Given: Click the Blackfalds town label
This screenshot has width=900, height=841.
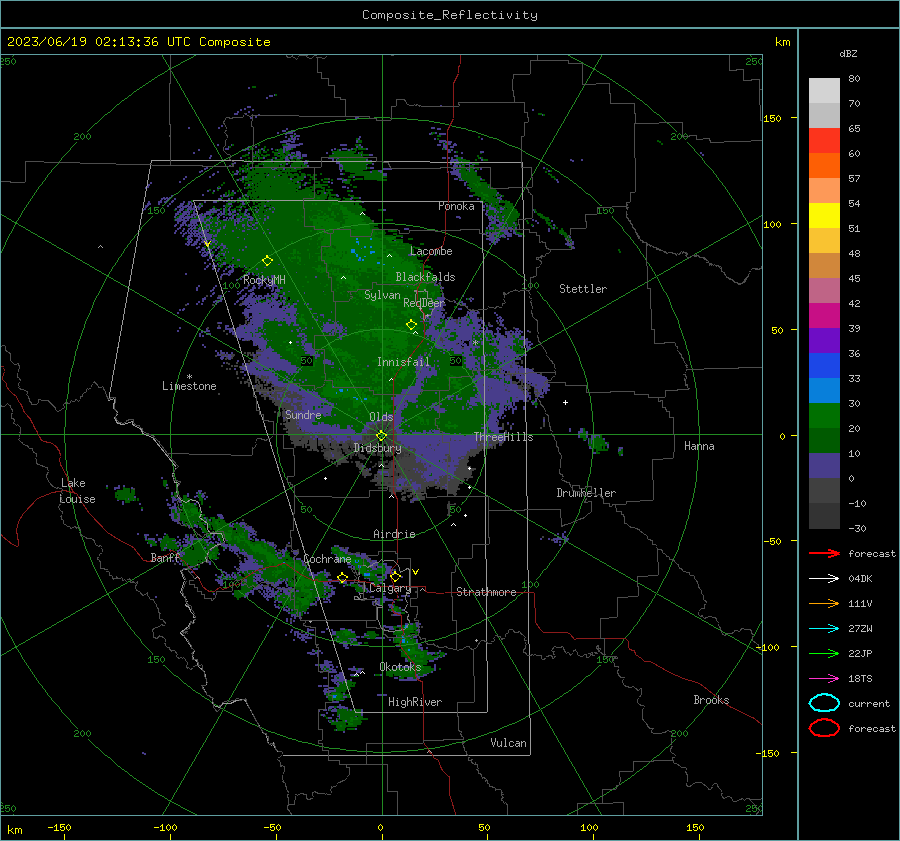Looking at the screenshot, I should [x=425, y=277].
